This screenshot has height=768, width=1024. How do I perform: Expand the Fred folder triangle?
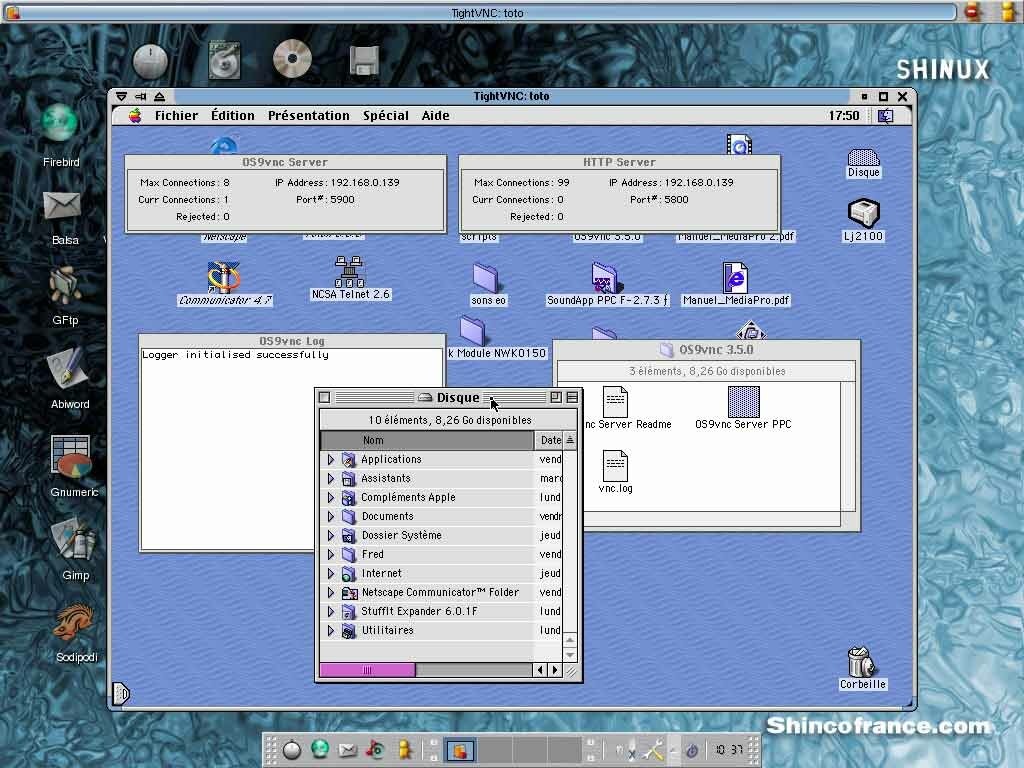point(330,554)
